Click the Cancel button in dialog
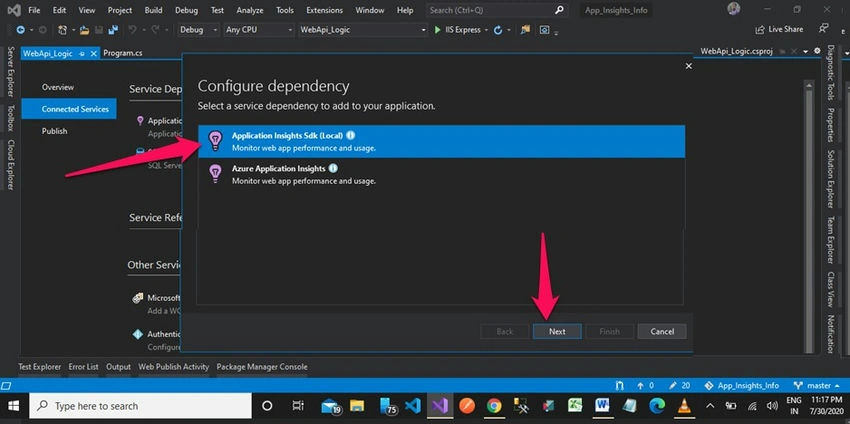 [662, 331]
